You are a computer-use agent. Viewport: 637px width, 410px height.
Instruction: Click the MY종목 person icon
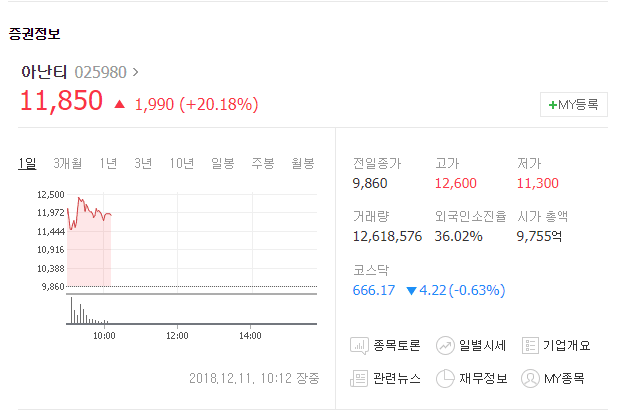[x=530, y=379]
